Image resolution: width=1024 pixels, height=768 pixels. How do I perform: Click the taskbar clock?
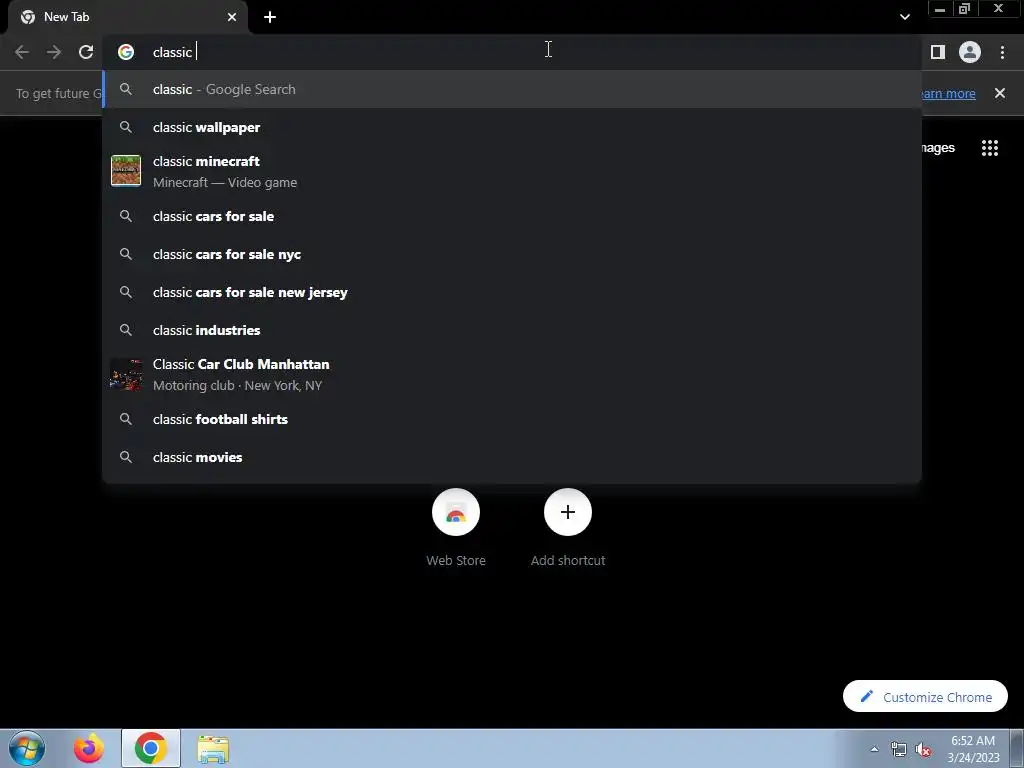pyautogui.click(x=973, y=749)
